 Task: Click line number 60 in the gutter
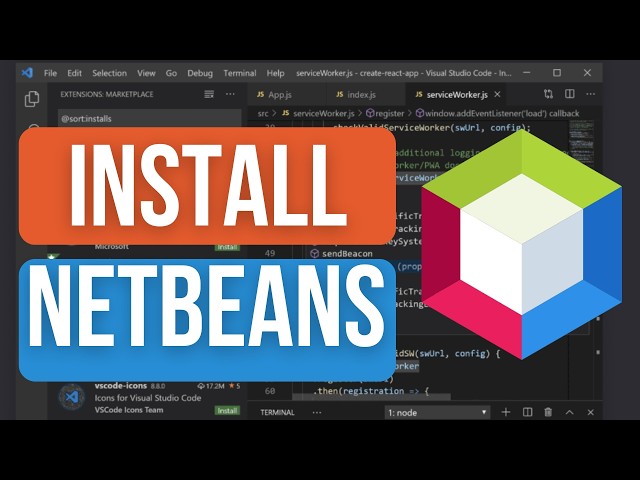pyautogui.click(x=269, y=391)
